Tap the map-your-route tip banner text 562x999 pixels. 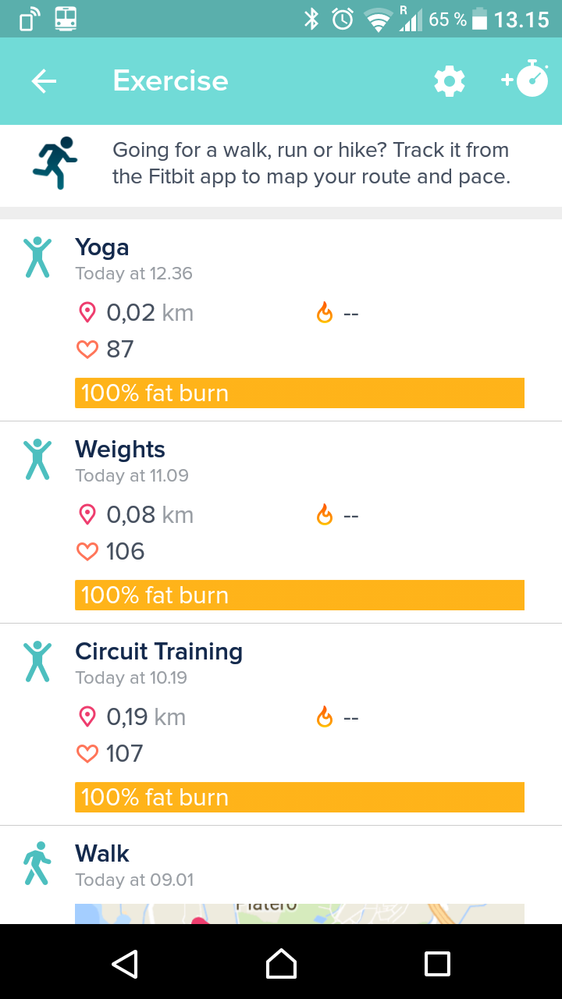pyautogui.click(x=312, y=163)
